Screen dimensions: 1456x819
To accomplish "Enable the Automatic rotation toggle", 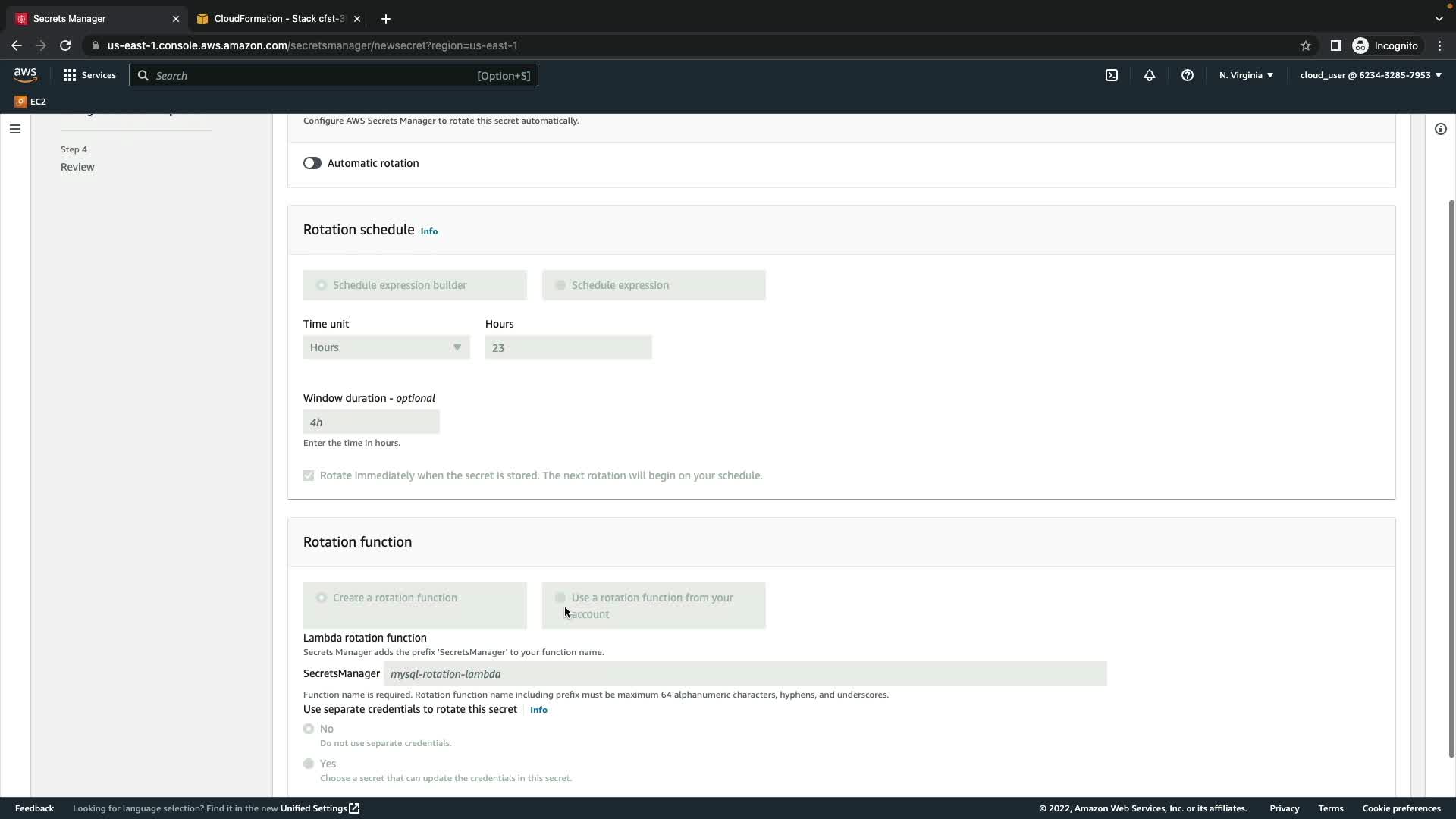I will point(312,163).
